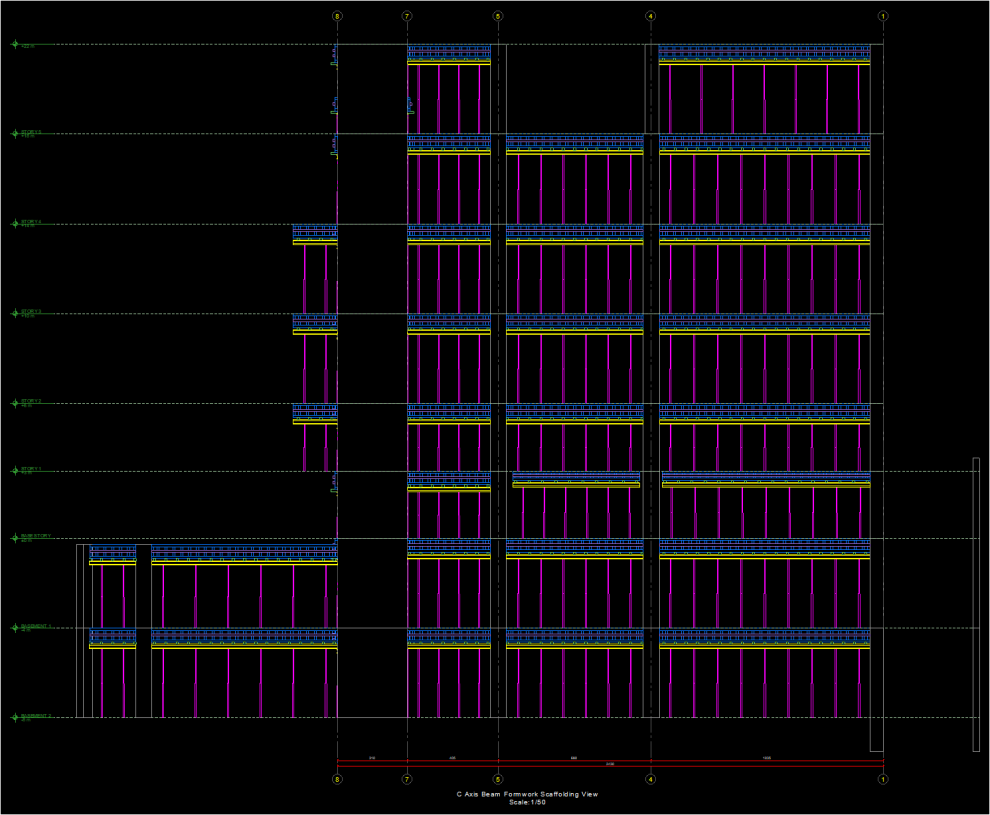Viewport: 990px width, 815px height.
Task: Click the drawing title text
Action: 527,795
